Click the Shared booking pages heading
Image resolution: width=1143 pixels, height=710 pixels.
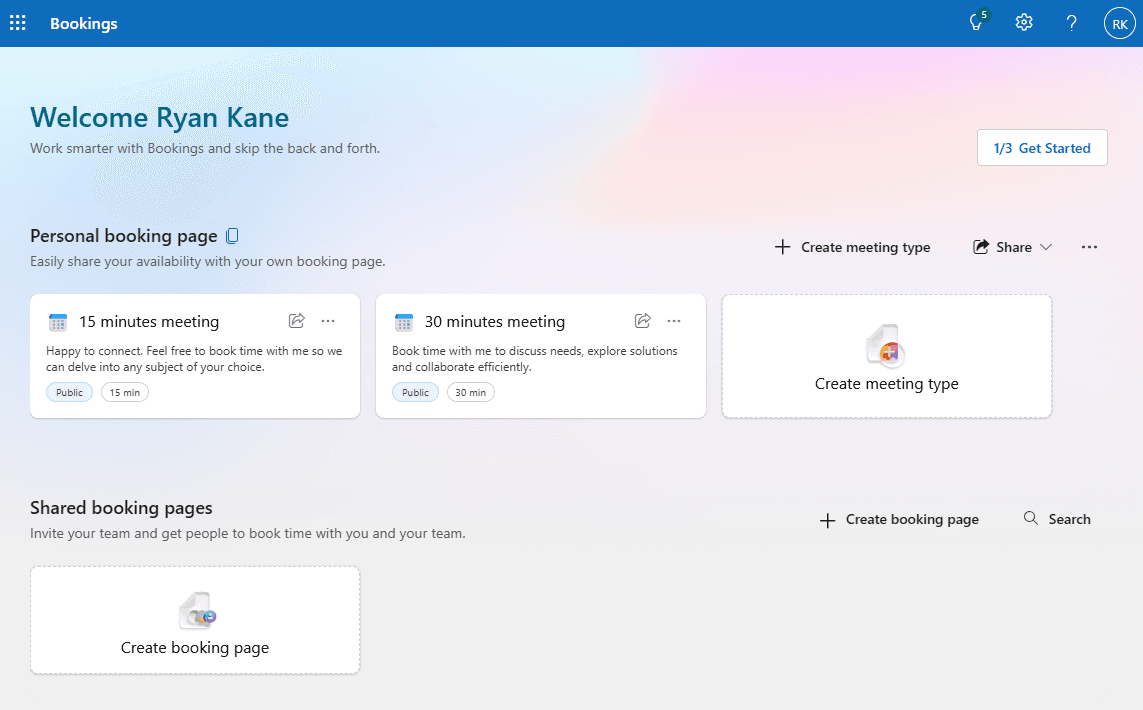click(121, 507)
